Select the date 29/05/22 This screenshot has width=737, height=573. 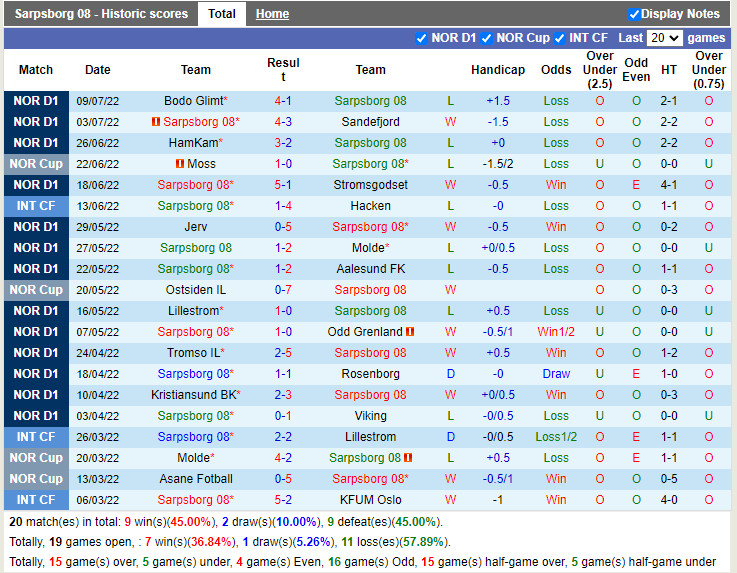tap(98, 227)
